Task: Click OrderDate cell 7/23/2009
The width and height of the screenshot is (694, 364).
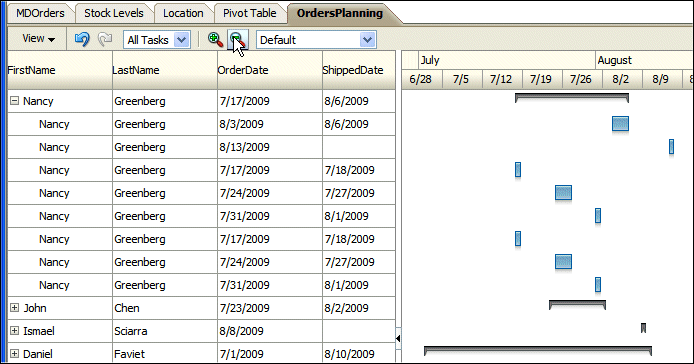Action: click(270, 308)
